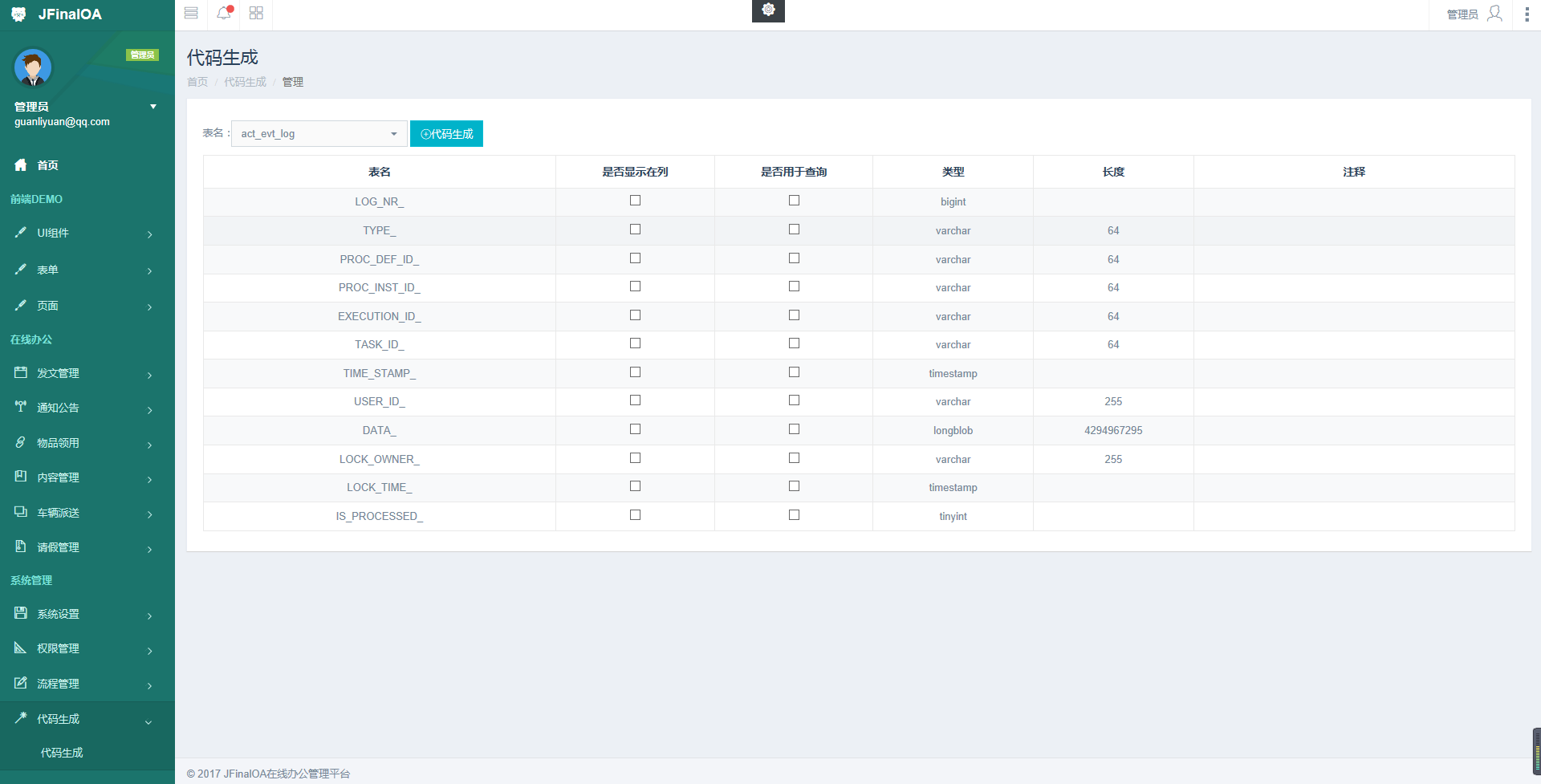Check 是否用于查询 for DATA_ row
This screenshot has height=784, width=1541.
(794, 429)
